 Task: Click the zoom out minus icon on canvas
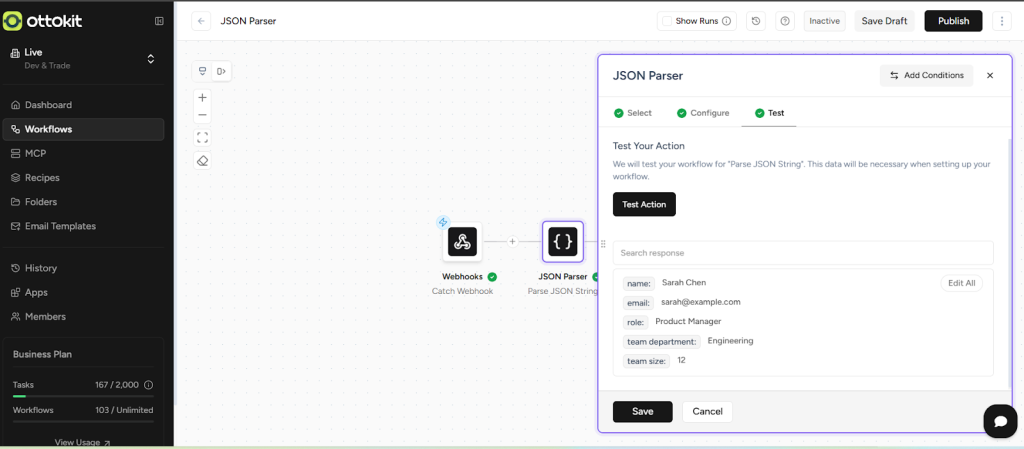point(202,115)
